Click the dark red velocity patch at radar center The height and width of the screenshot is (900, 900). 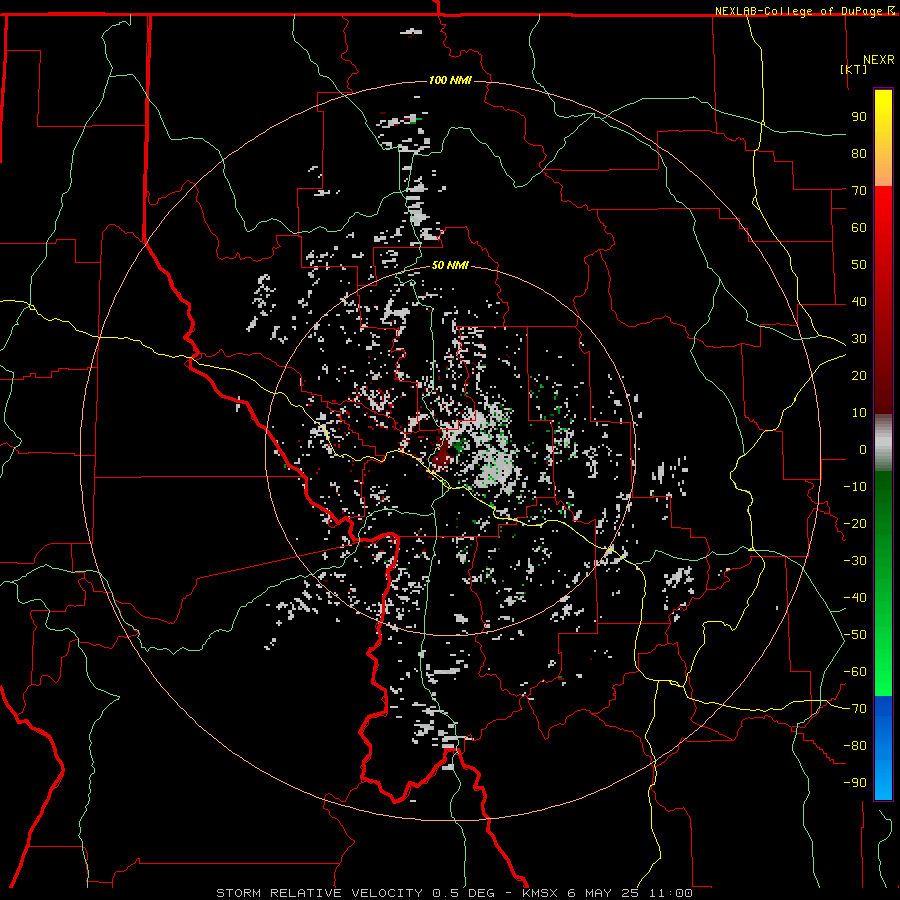pos(443,455)
